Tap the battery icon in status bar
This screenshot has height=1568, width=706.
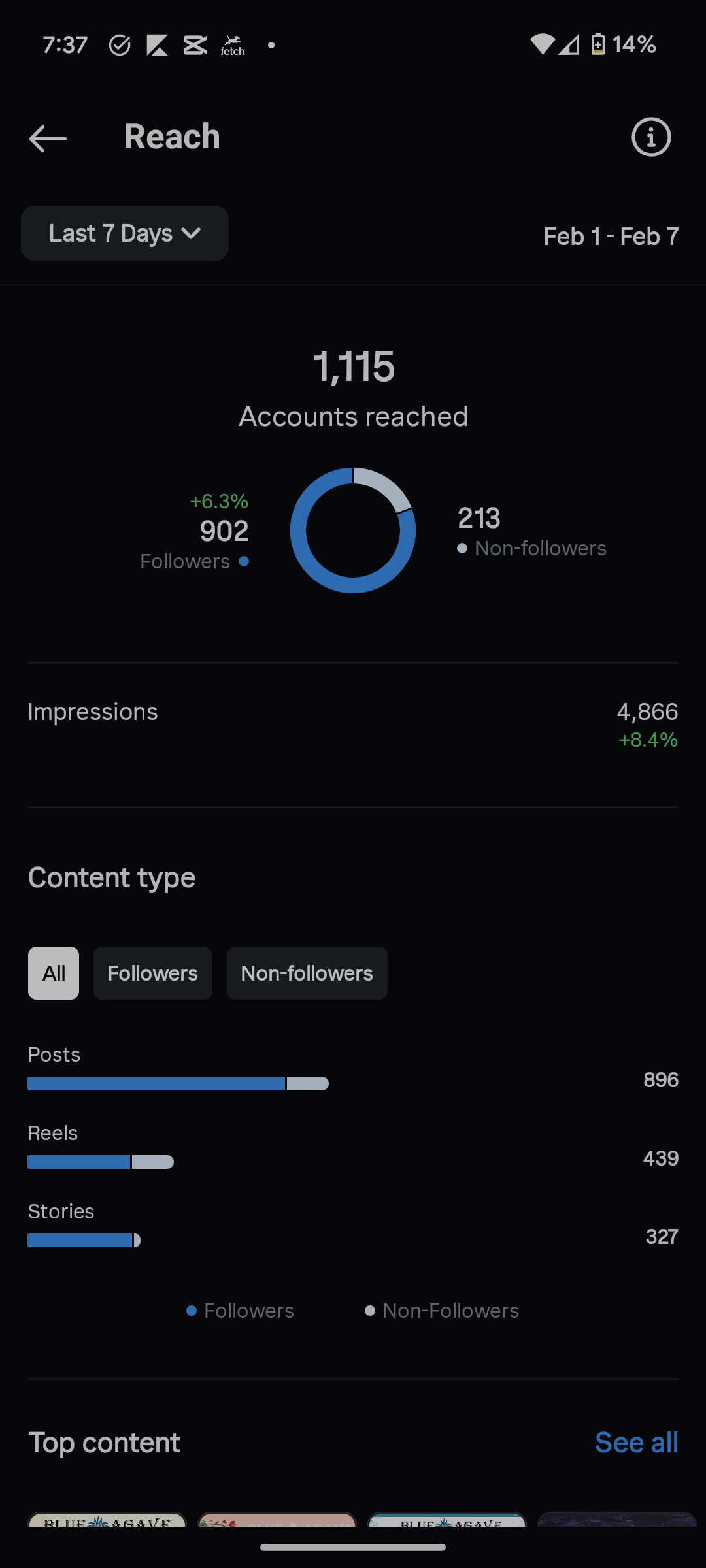[597, 44]
